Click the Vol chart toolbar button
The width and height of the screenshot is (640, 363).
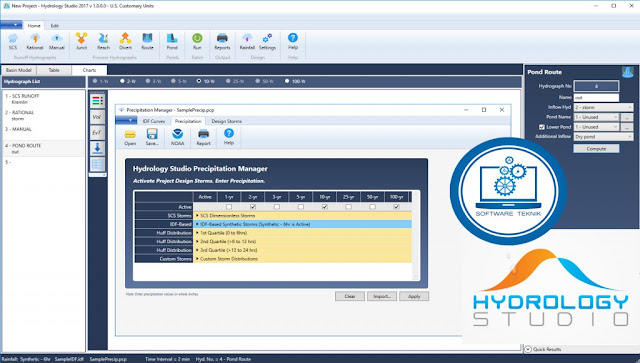click(97, 117)
